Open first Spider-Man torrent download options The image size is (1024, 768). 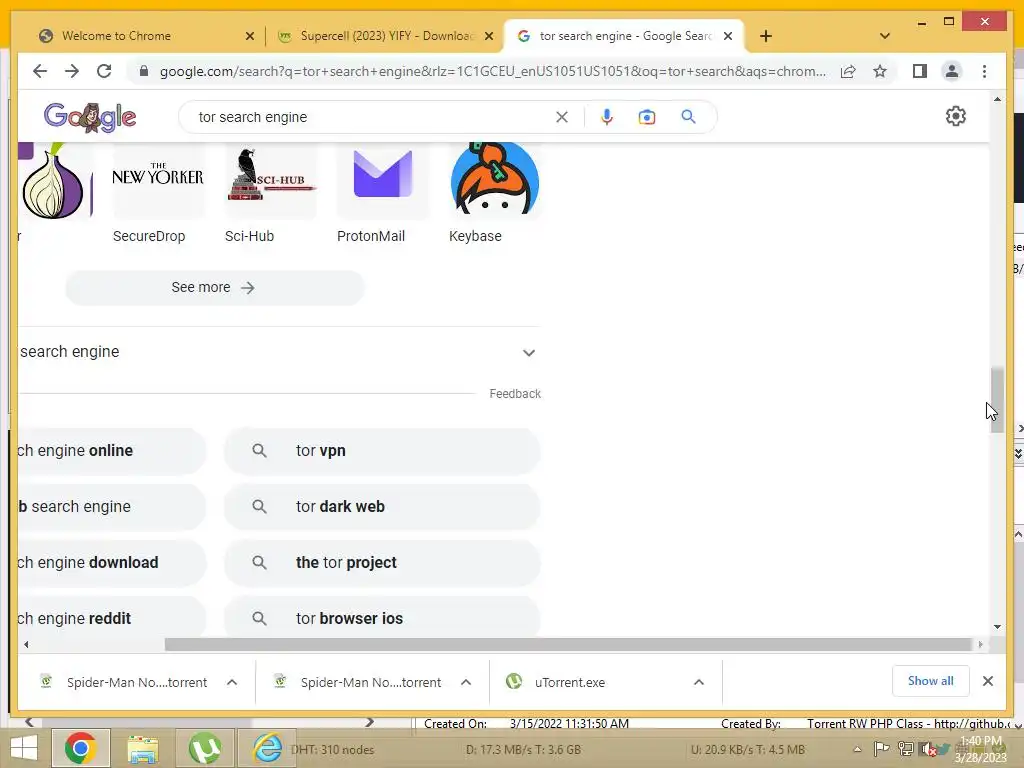[232, 682]
